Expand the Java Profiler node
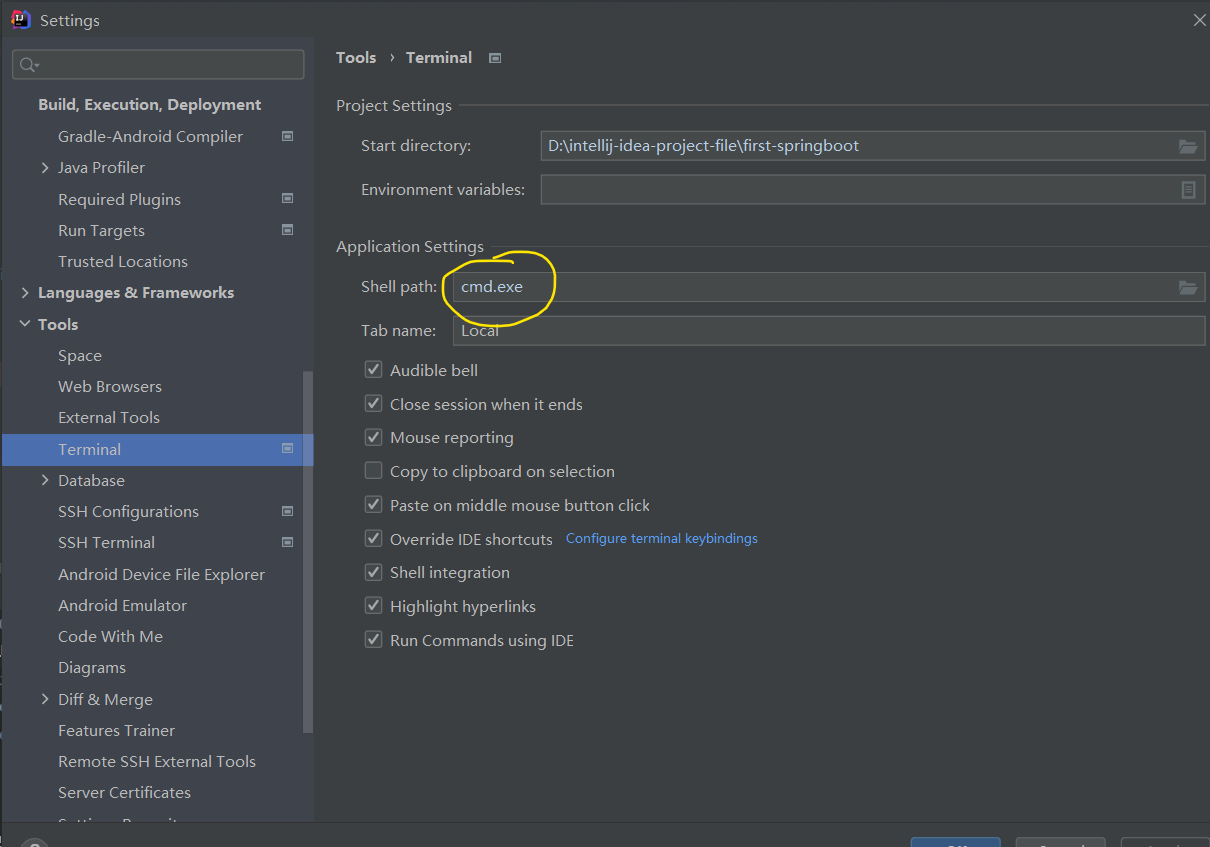 click(45, 168)
